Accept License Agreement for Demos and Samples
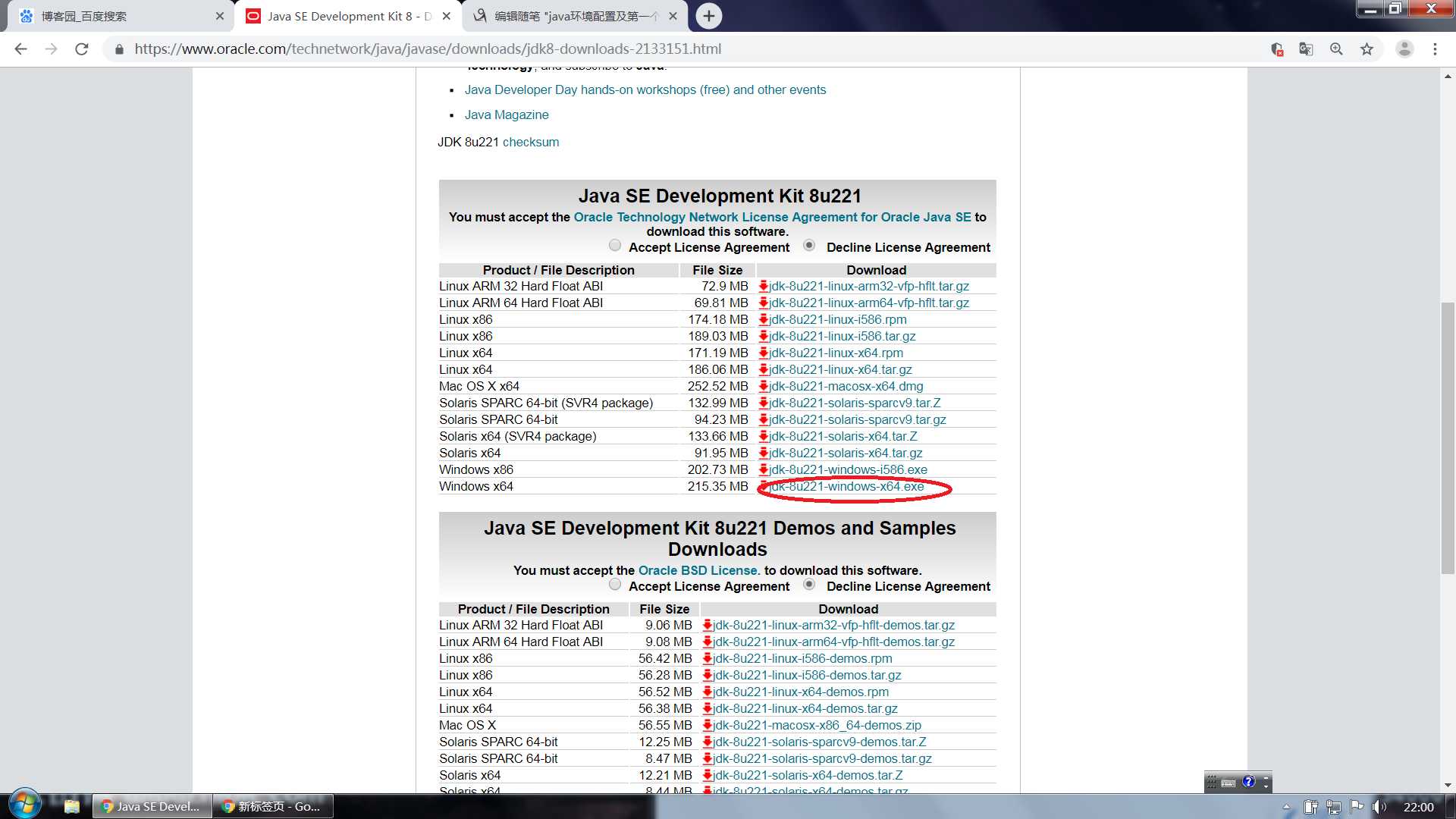 [x=615, y=585]
